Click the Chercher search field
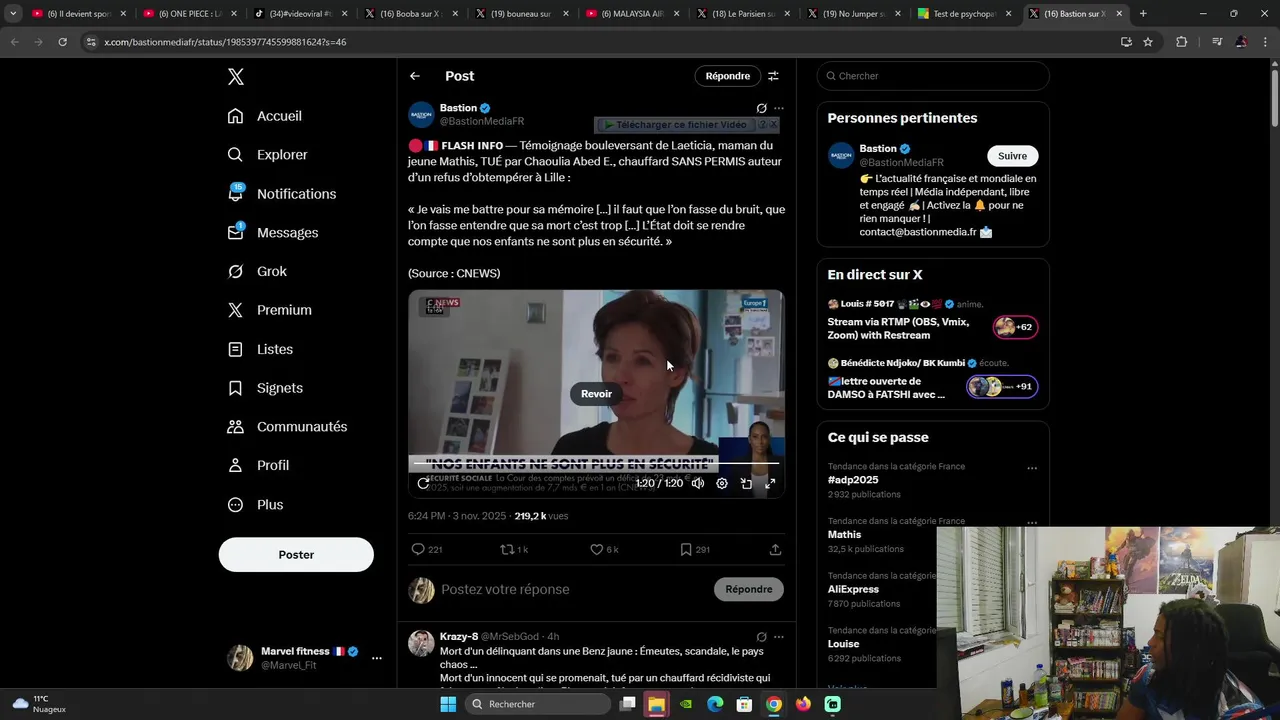The image size is (1280, 720). 933,76
